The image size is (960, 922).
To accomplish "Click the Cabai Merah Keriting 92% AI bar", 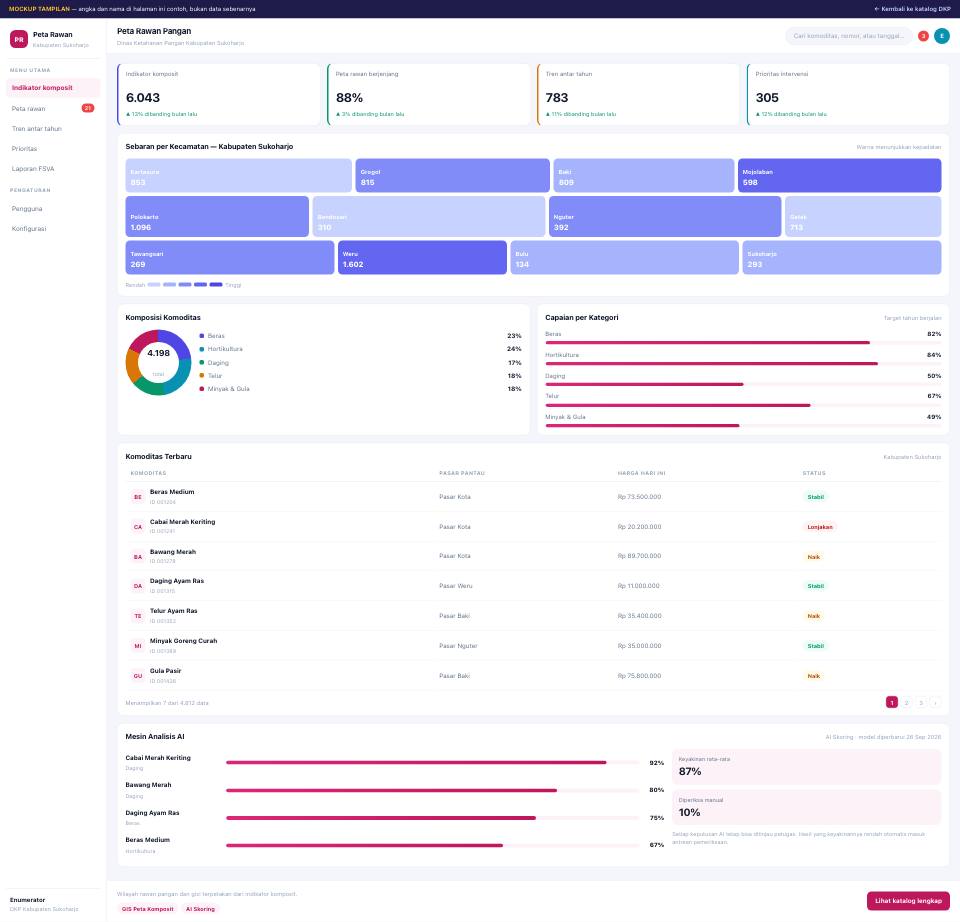I will tap(433, 763).
